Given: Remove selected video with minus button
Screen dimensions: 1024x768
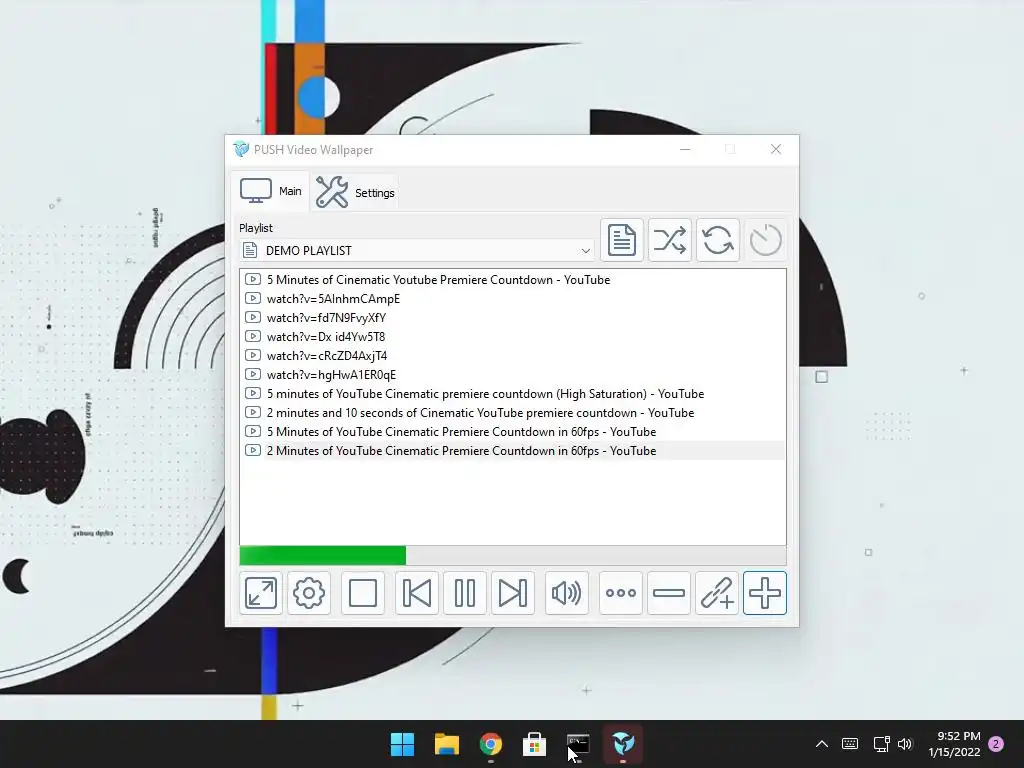Looking at the screenshot, I should point(669,593).
